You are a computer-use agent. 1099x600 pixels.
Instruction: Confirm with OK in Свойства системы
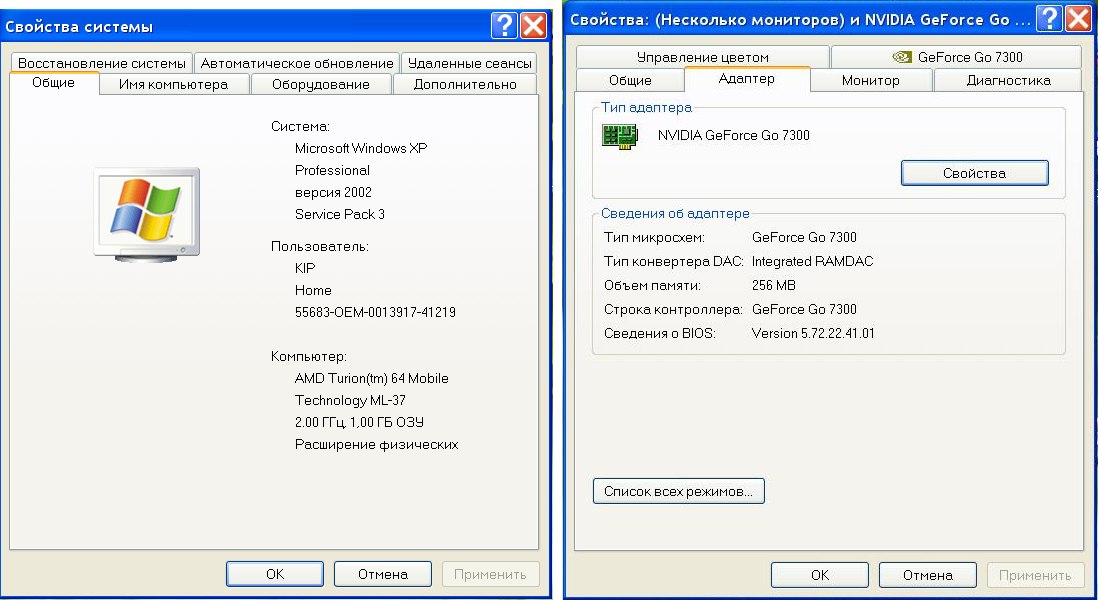point(275,574)
